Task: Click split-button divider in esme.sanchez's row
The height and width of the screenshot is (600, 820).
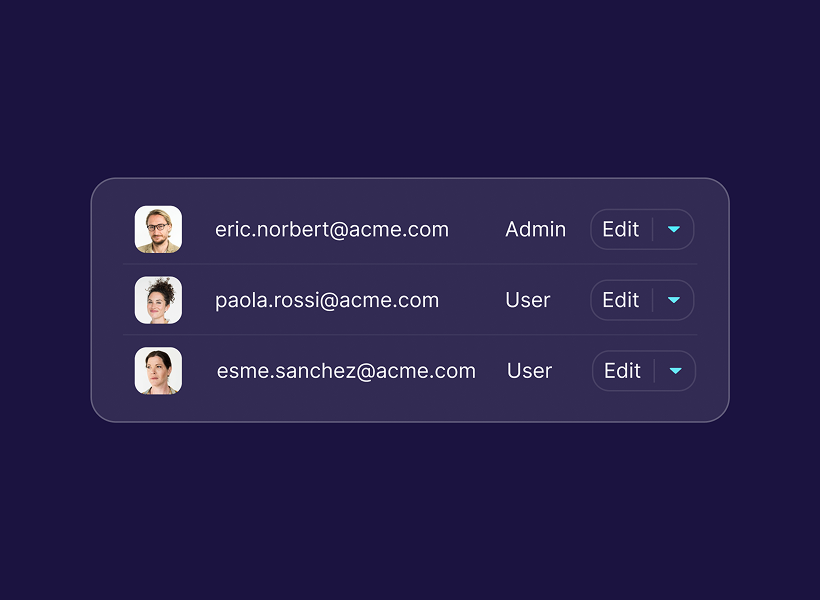Action: (x=655, y=371)
